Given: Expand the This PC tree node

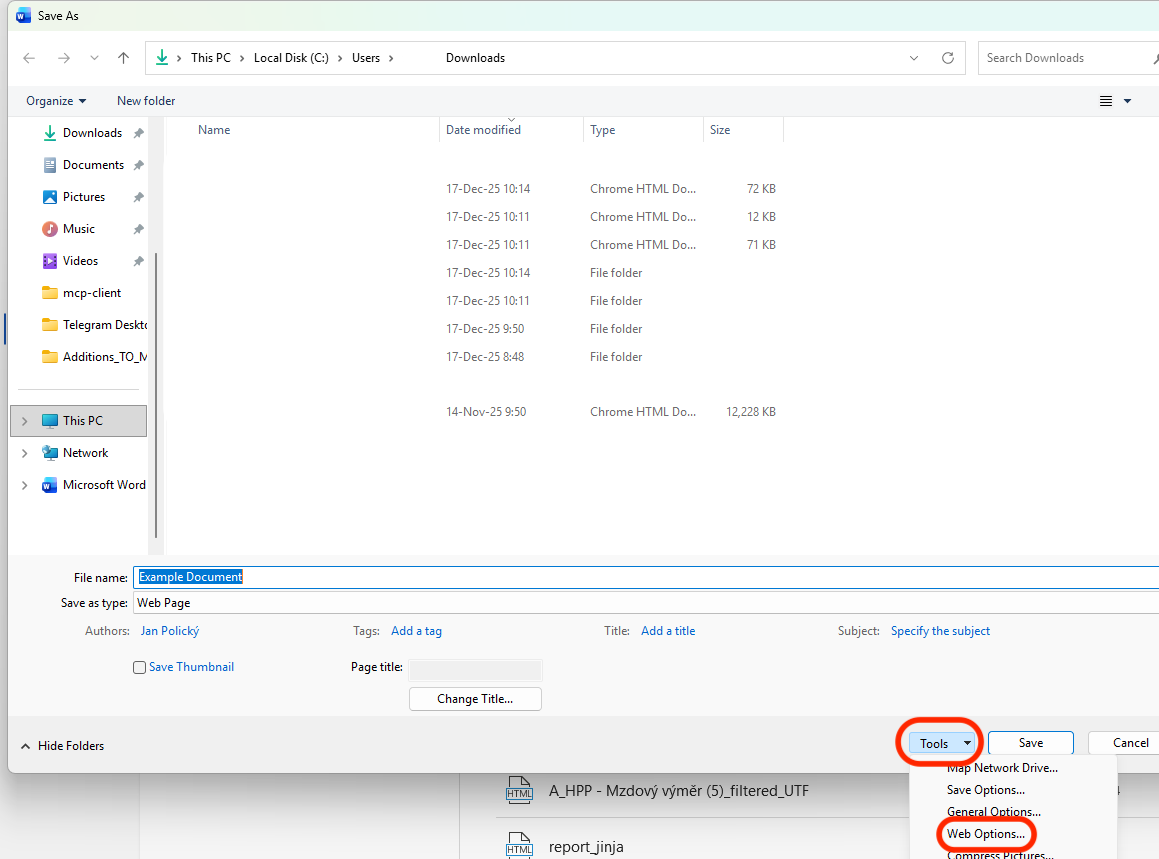Looking at the screenshot, I should click(25, 421).
